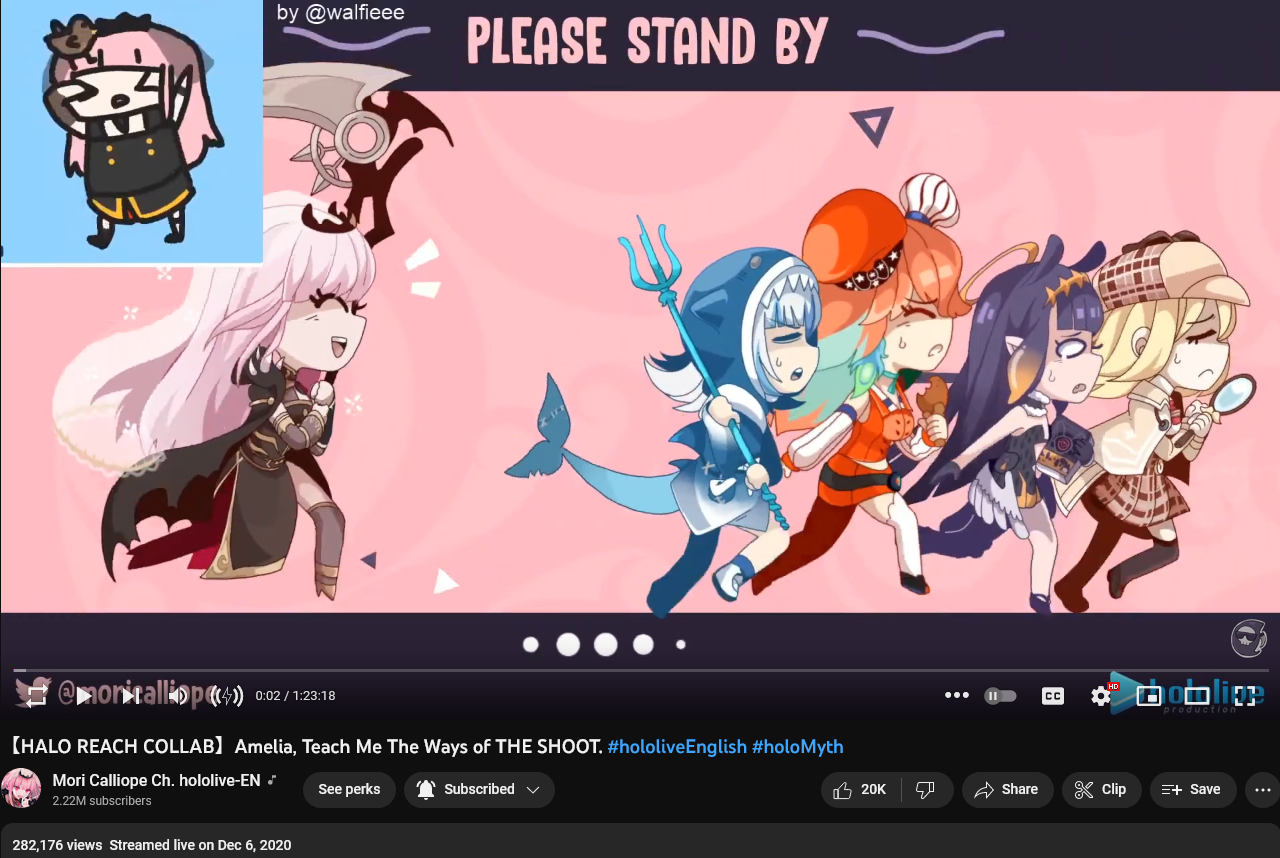Open the player settings gear
The height and width of the screenshot is (858, 1280).
coord(1101,696)
